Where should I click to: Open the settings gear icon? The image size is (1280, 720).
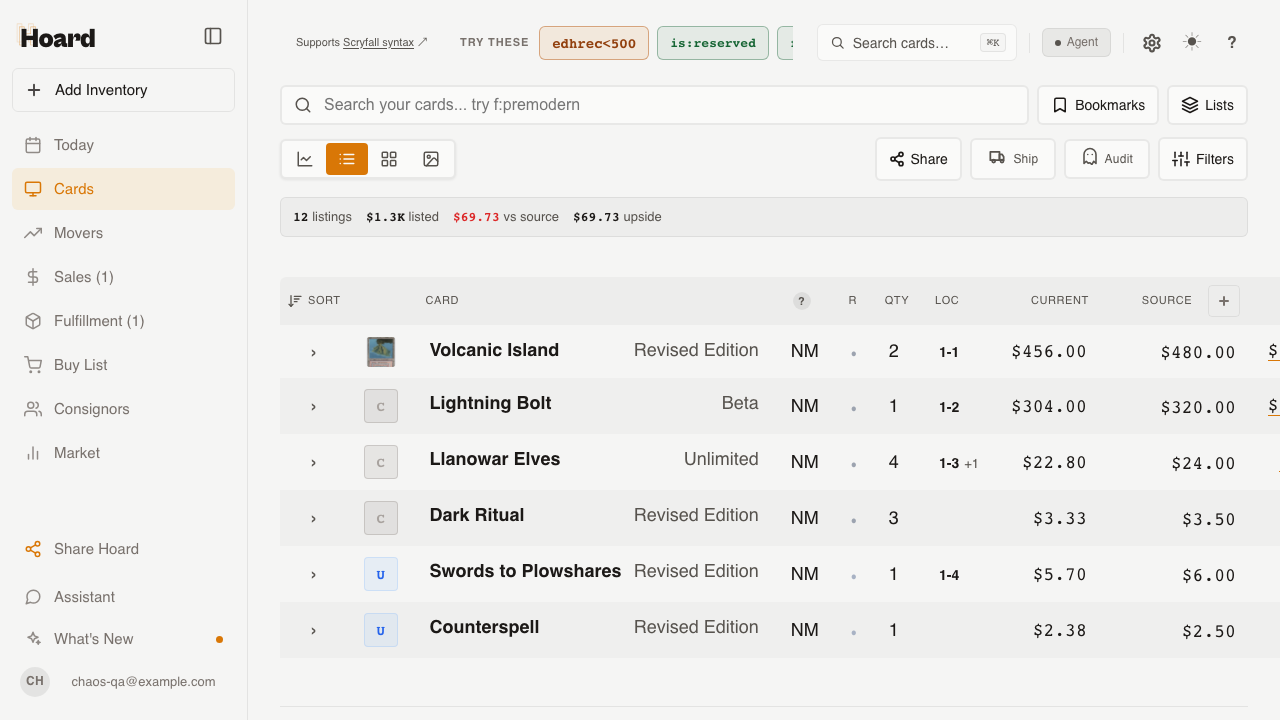point(1152,42)
